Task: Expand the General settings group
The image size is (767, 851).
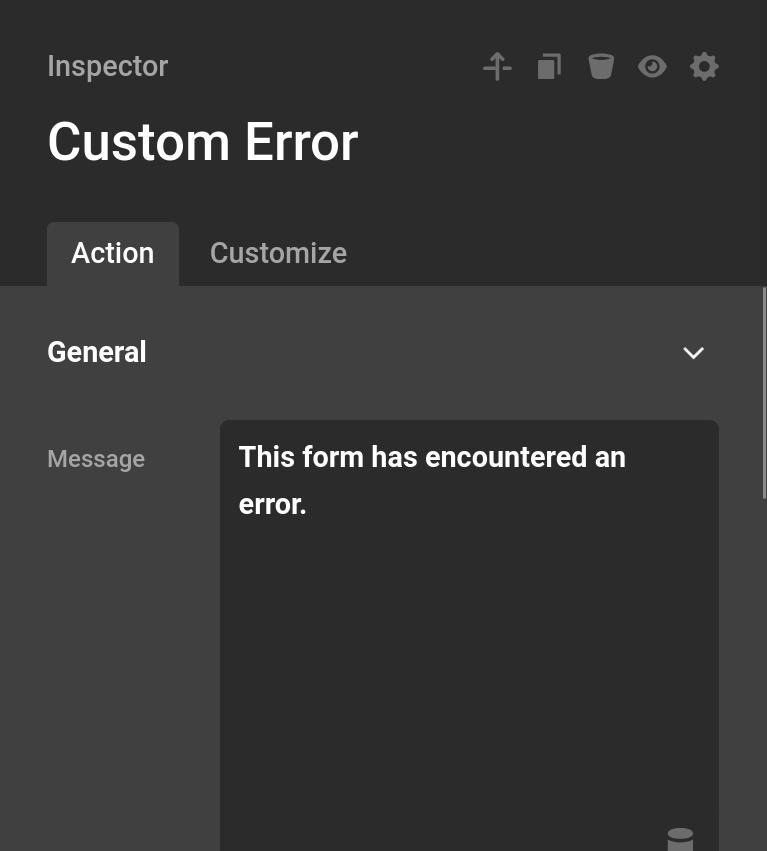Action: 693,352
